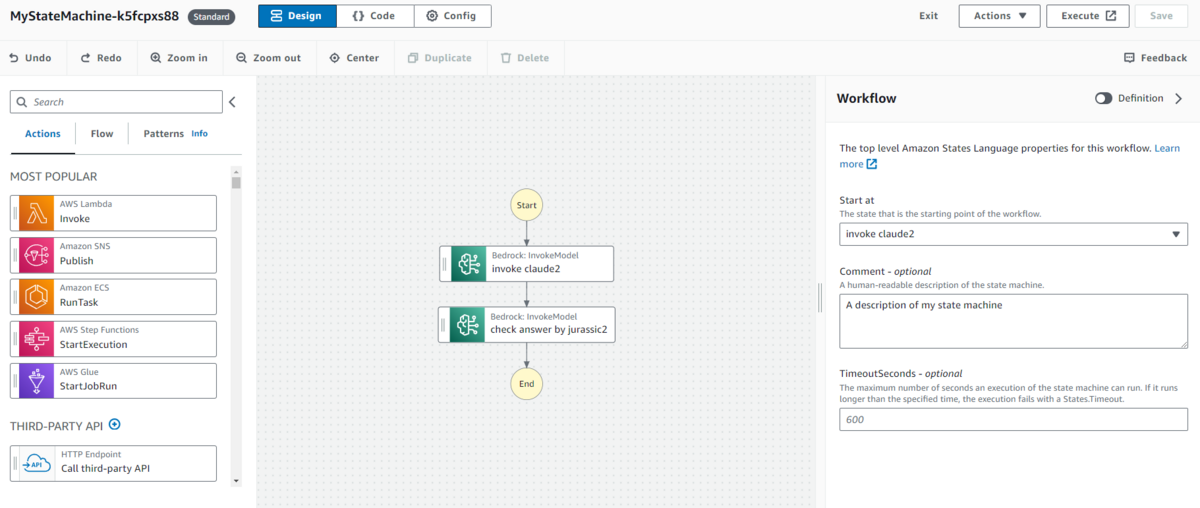Click the HTTP Endpoint API icon
This screenshot has width=1200, height=508.
(x=38, y=463)
